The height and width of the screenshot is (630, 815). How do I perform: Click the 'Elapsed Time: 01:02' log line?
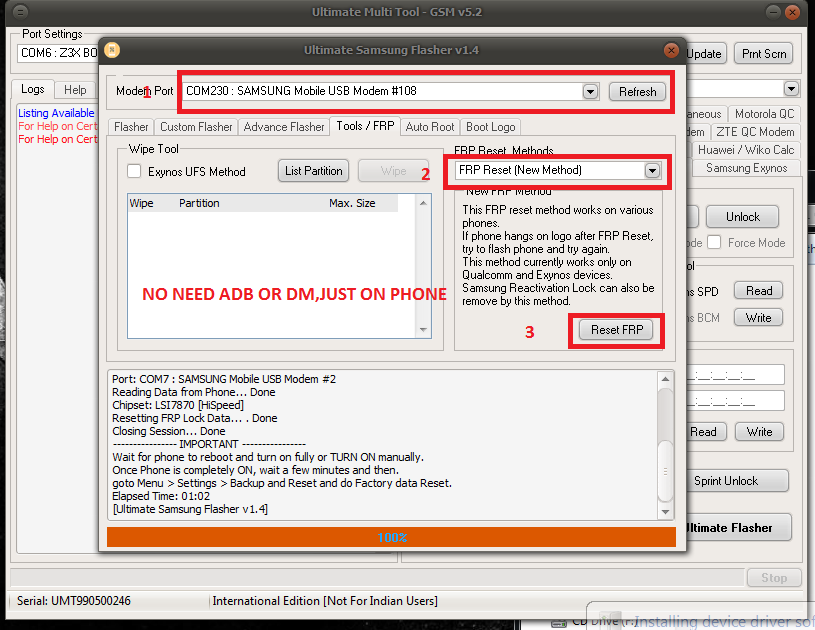[x=161, y=496]
